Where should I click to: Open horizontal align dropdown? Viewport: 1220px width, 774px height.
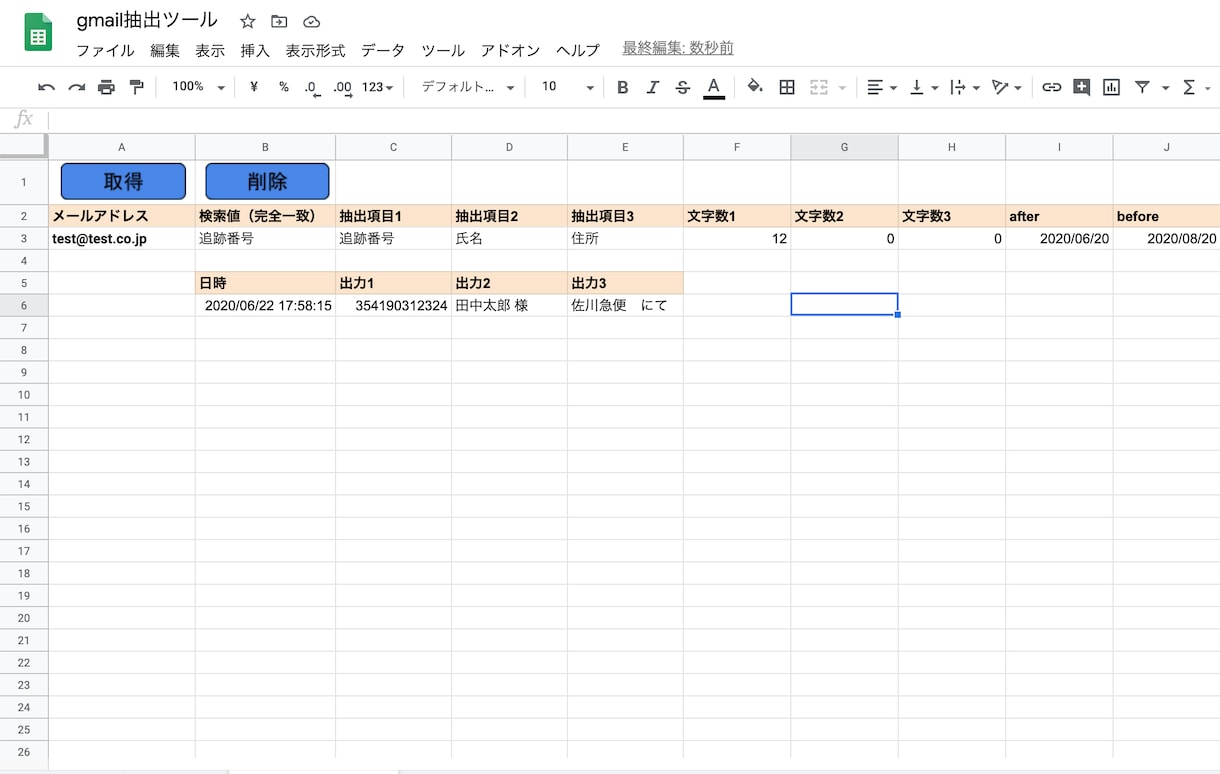882,88
